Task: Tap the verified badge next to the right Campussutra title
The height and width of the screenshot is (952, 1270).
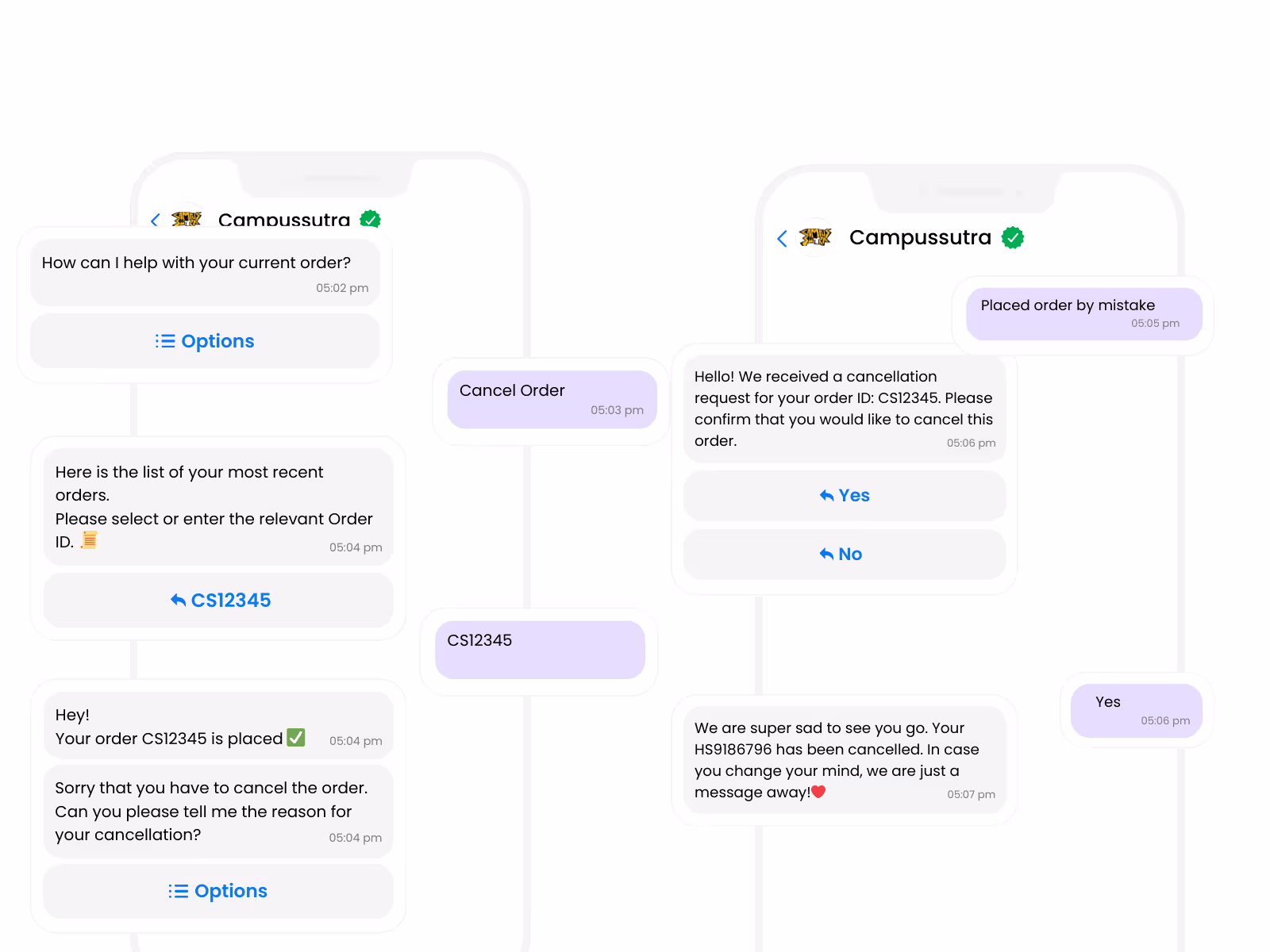Action: (x=1013, y=237)
